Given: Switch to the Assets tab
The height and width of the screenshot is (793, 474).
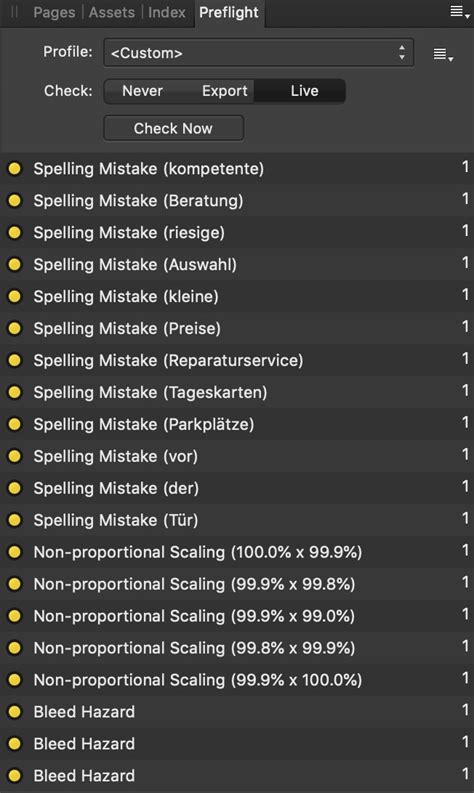Looking at the screenshot, I should coord(112,12).
